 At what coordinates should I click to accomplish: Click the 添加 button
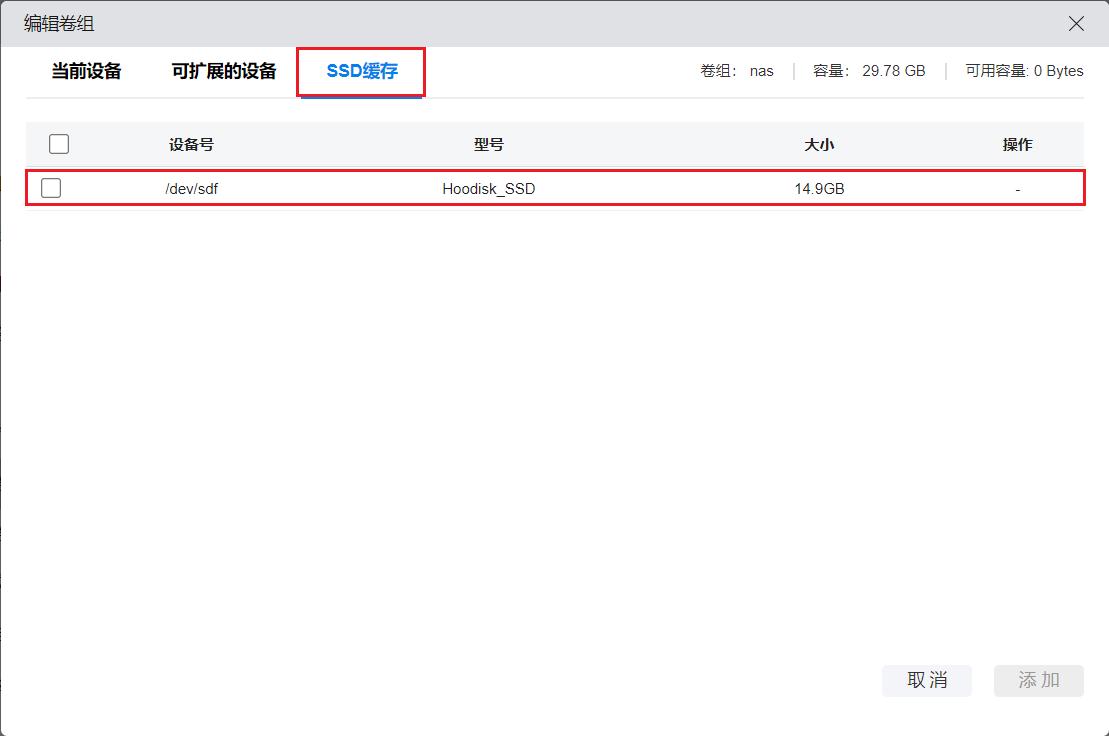(x=1038, y=680)
